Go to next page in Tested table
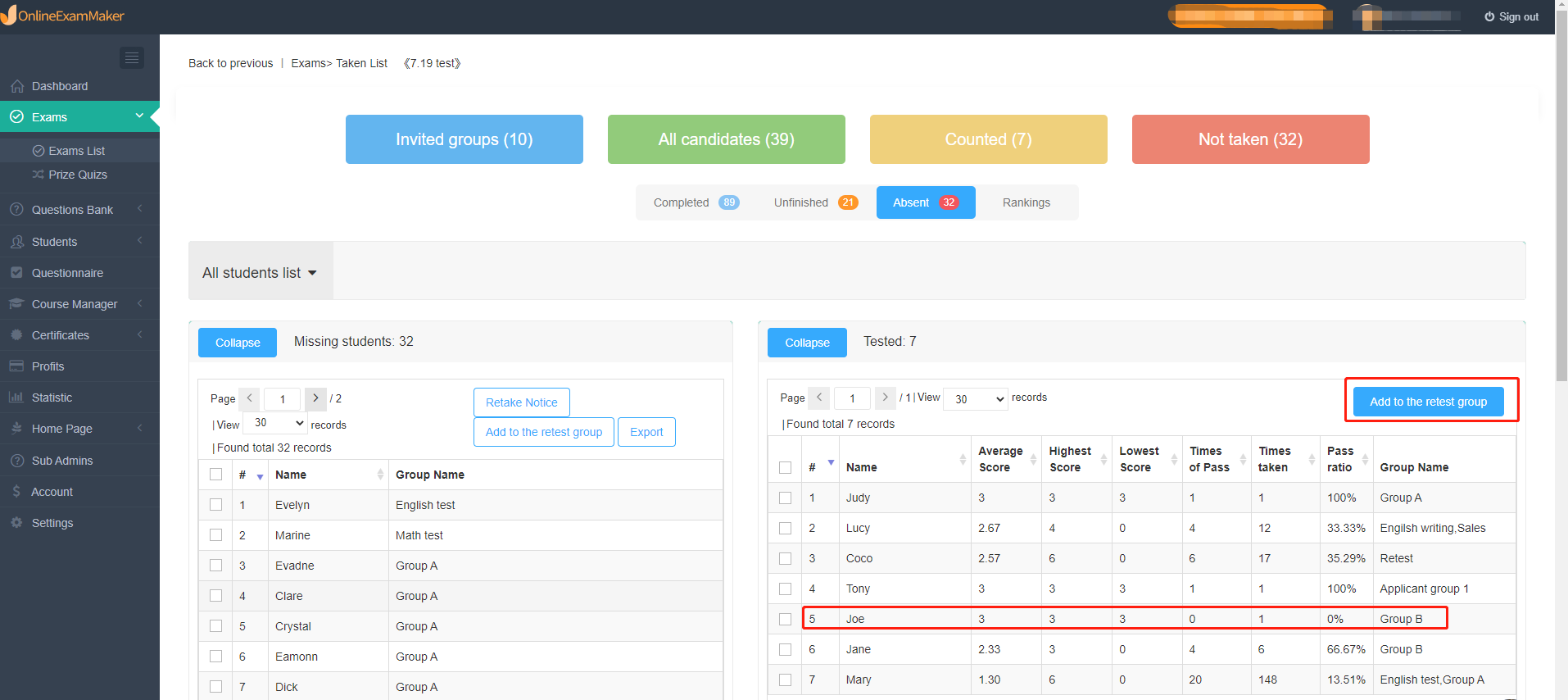 click(885, 398)
